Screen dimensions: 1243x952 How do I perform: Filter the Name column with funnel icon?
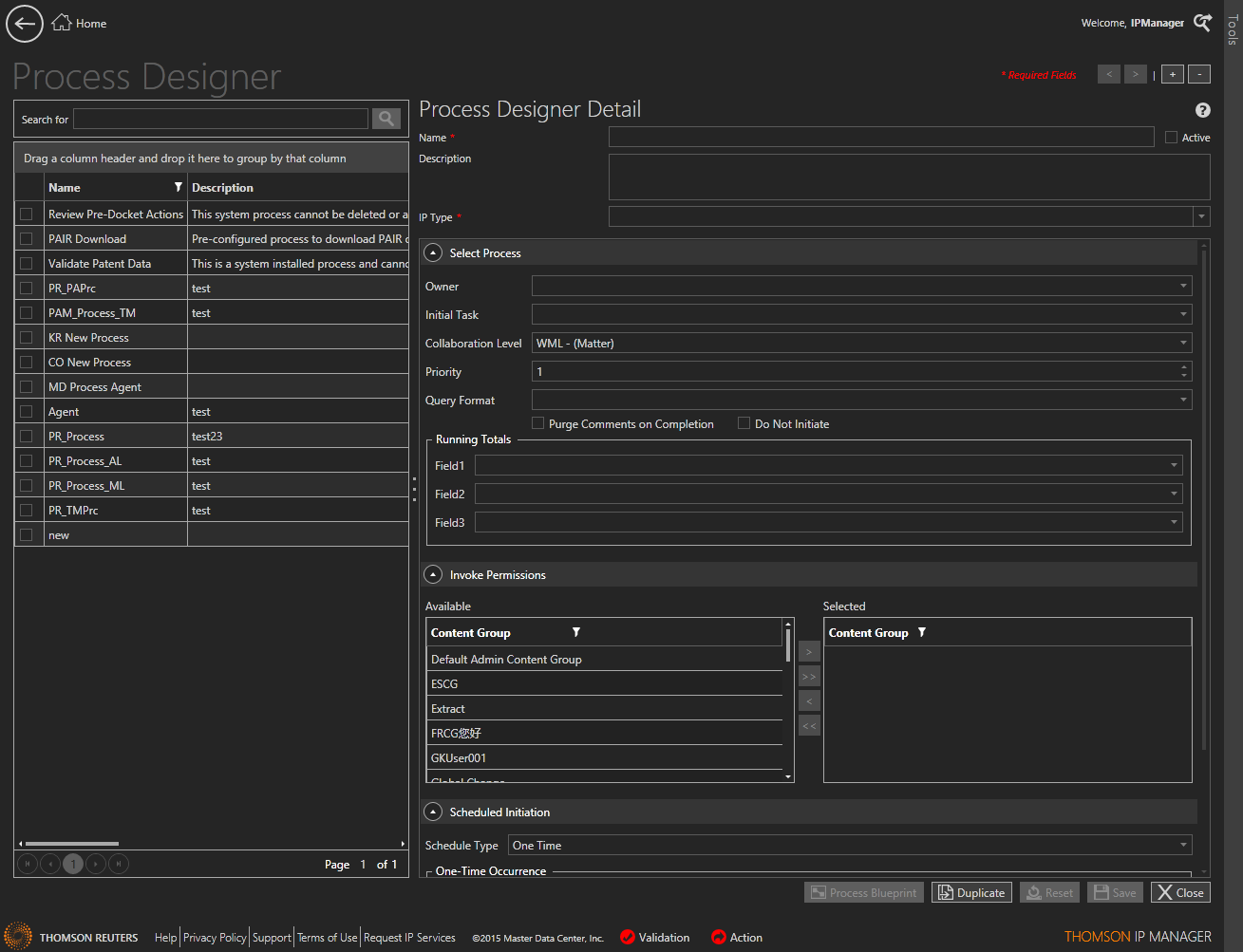178,187
